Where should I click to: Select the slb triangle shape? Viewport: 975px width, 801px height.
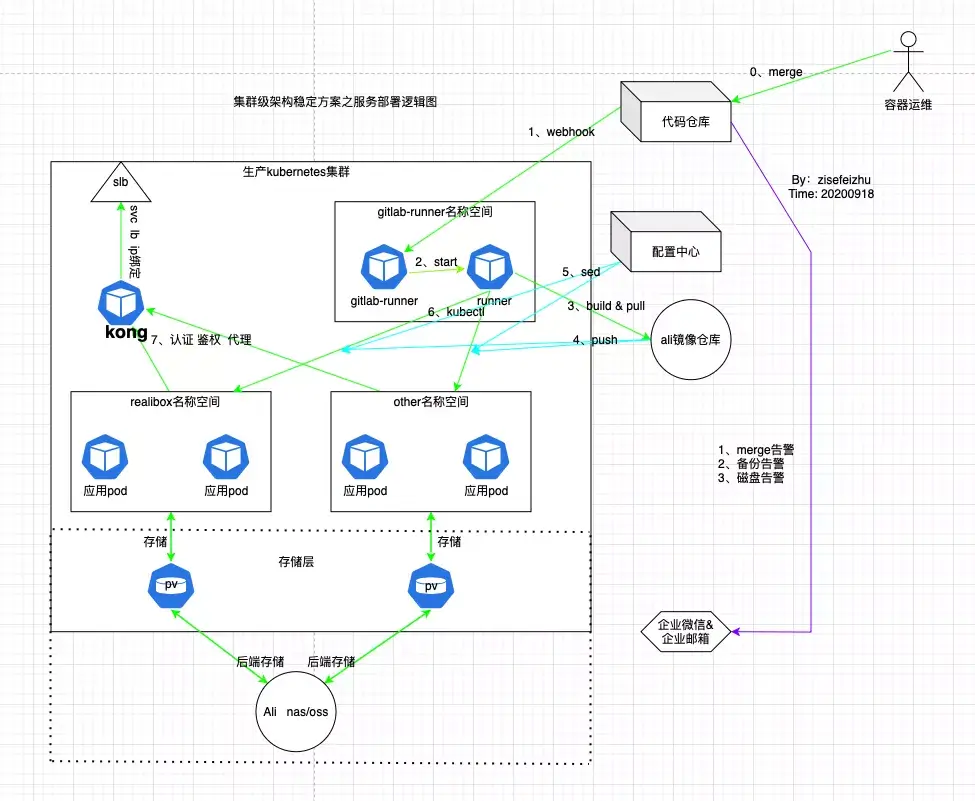120,182
